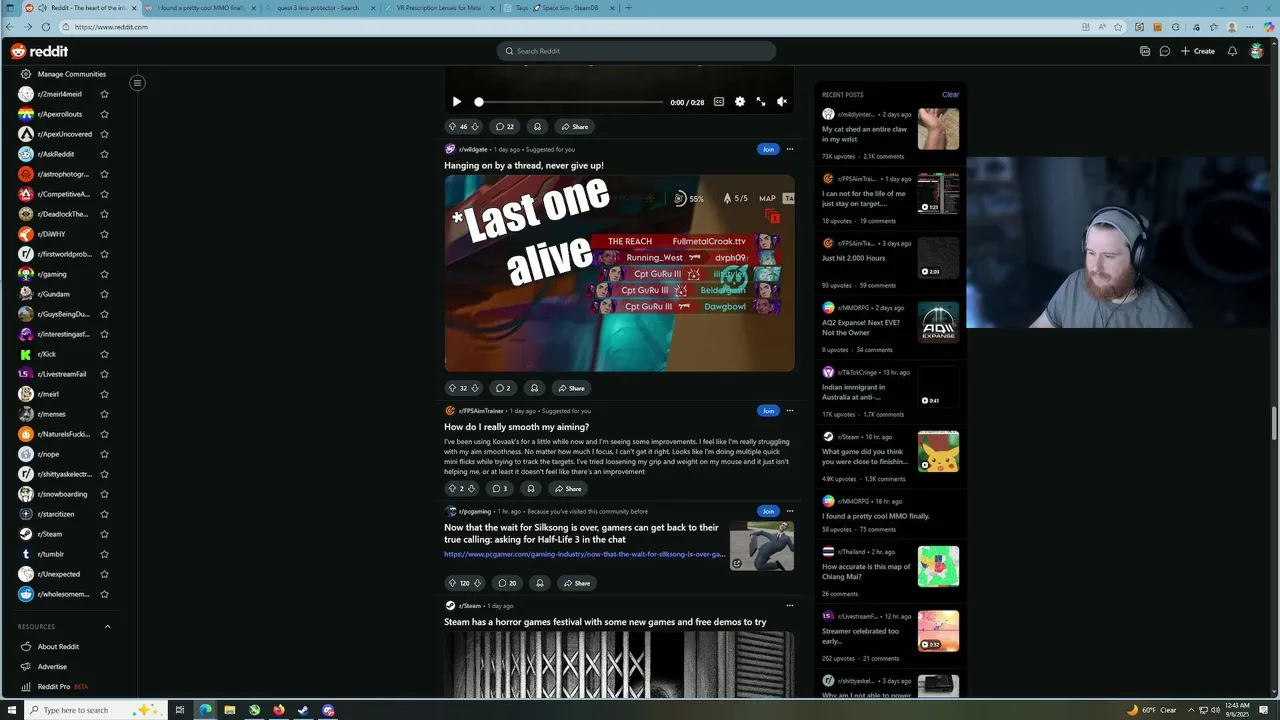The height and width of the screenshot is (720, 1280).
Task: Open Steam from the taskbar
Action: pos(303,710)
